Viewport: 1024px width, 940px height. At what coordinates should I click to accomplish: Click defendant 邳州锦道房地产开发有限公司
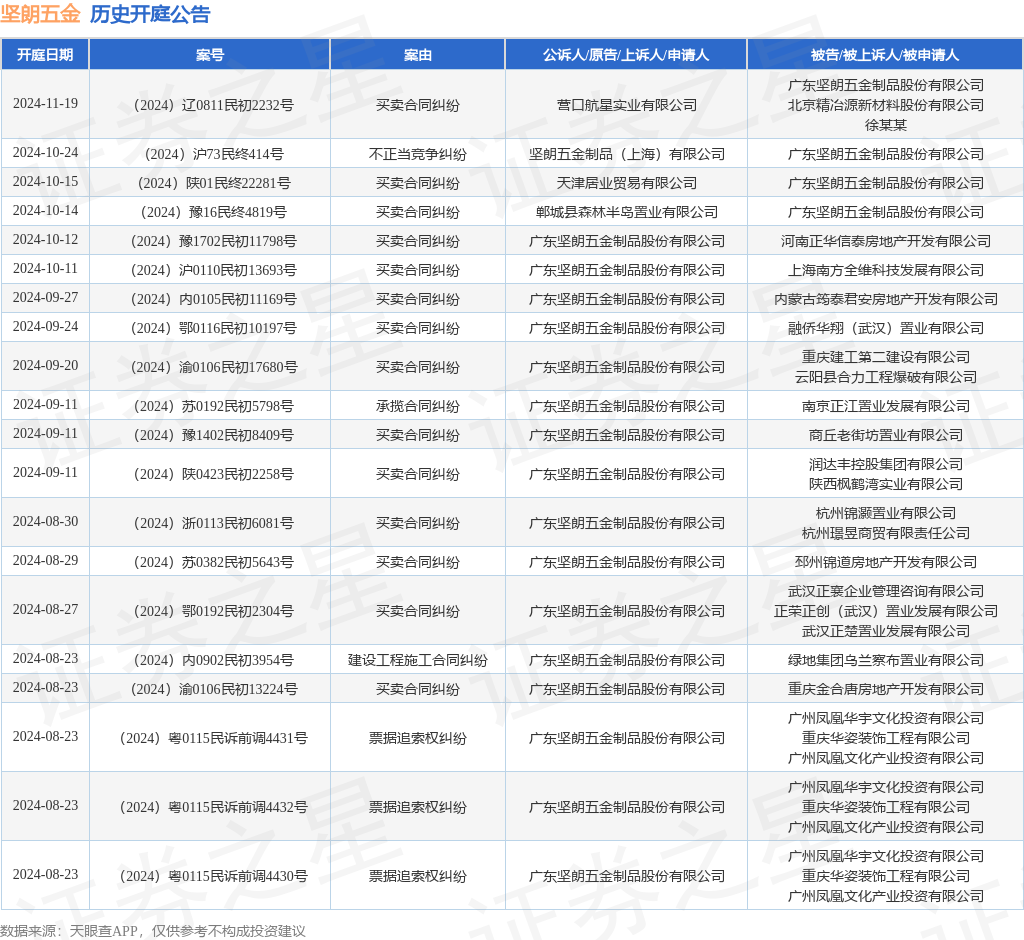pos(886,562)
